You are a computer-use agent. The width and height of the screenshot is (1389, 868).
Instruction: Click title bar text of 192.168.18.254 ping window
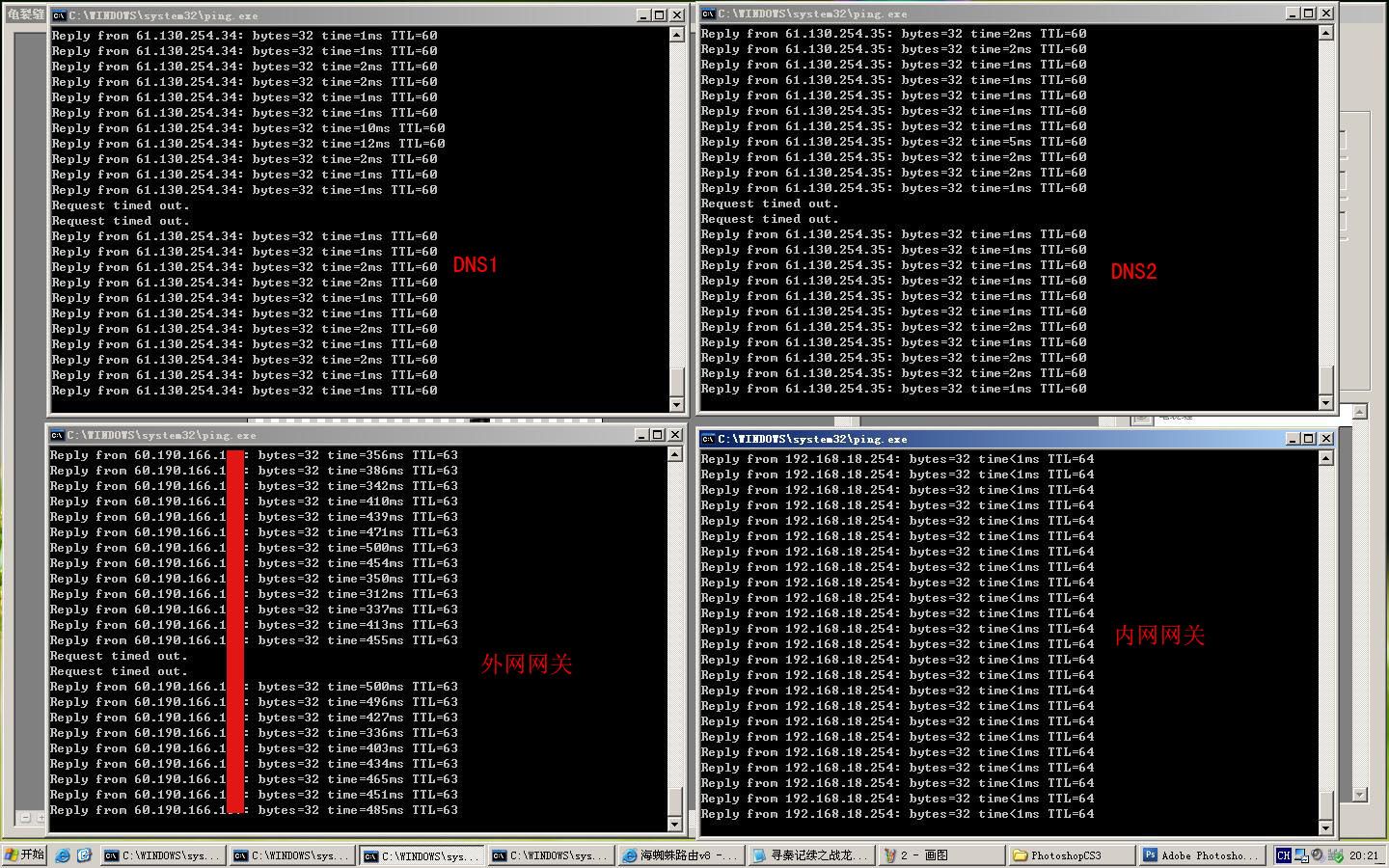click(812, 439)
